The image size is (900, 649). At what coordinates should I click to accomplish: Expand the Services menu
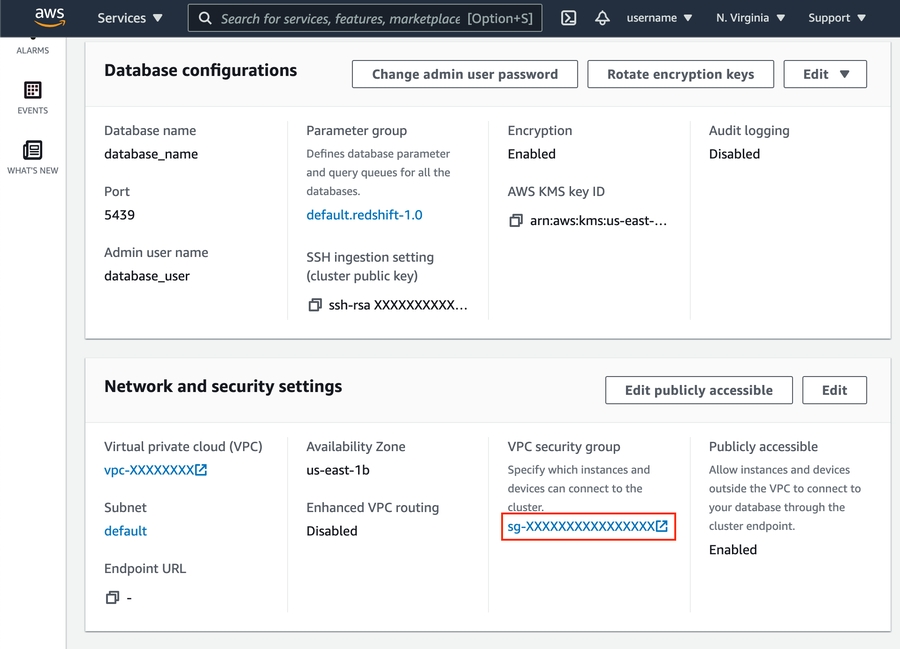[130, 18]
